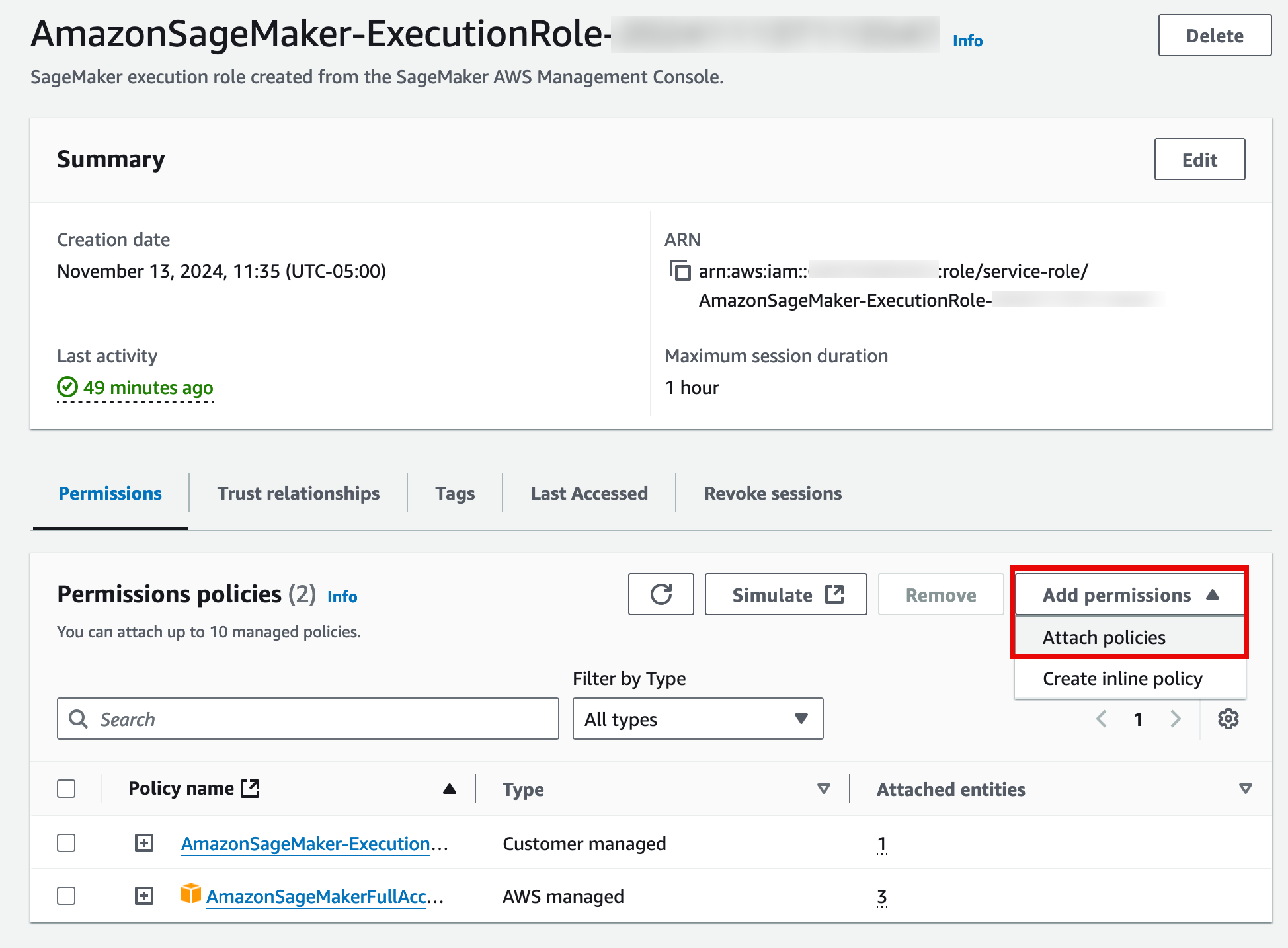
Task: Sort by Policy name ascending arrow
Action: pos(450,789)
